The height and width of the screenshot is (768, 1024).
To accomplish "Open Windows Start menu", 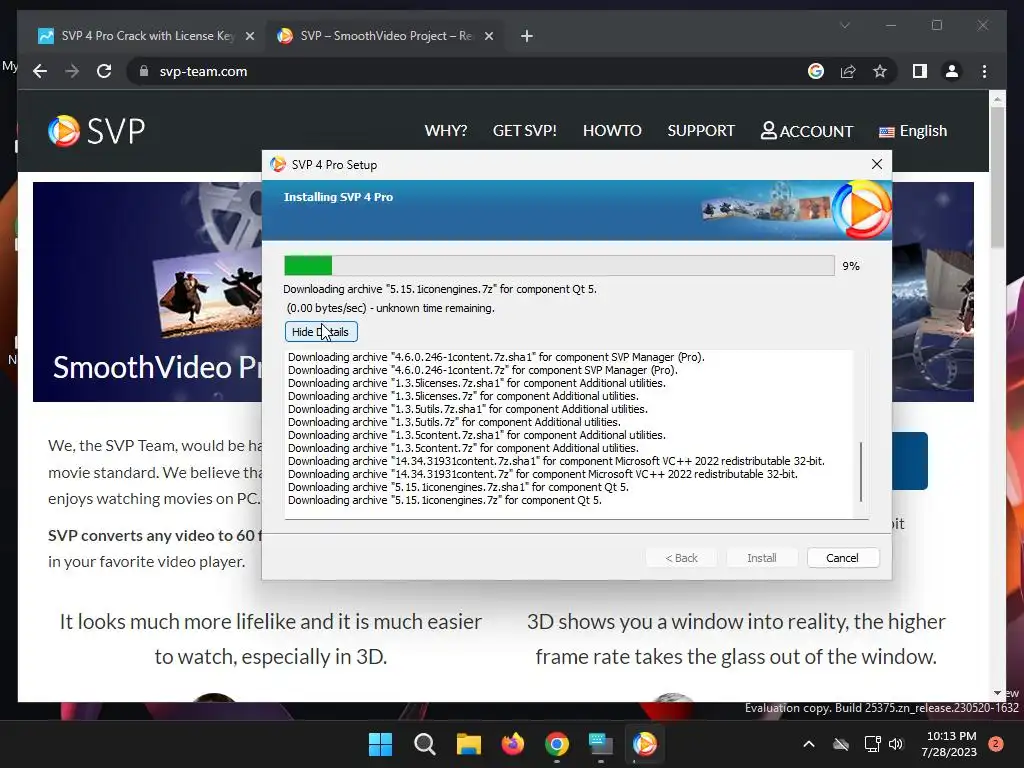I will point(380,744).
